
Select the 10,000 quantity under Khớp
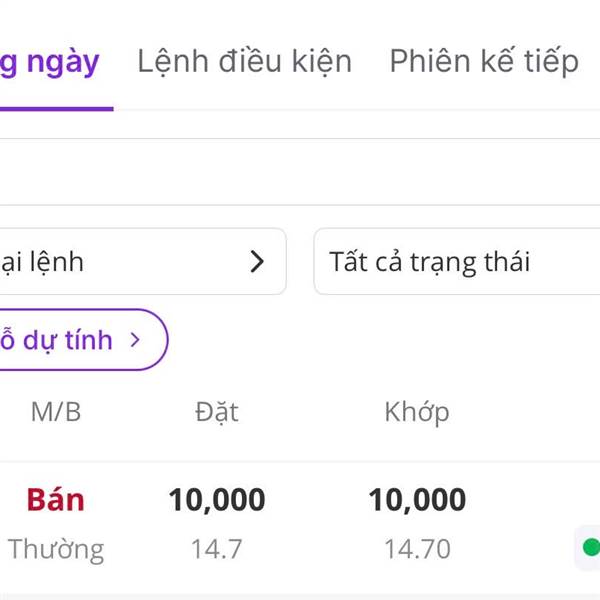click(417, 499)
